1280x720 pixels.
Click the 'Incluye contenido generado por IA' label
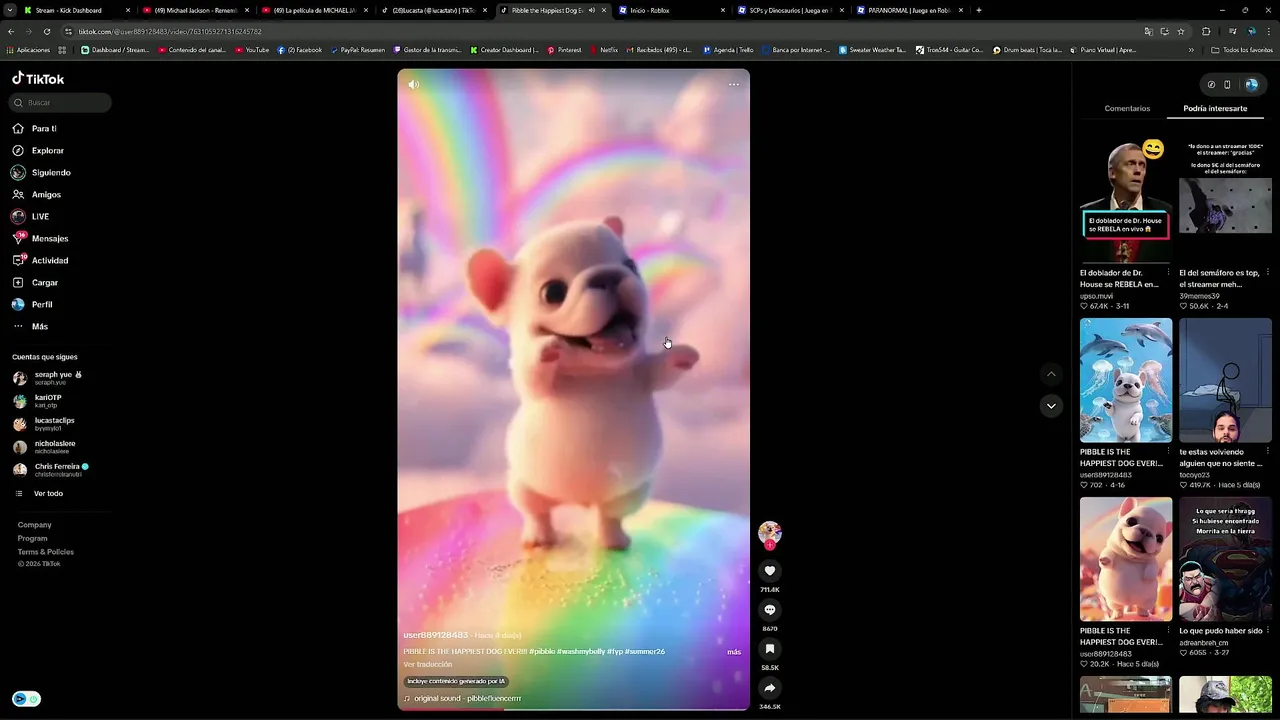456,681
